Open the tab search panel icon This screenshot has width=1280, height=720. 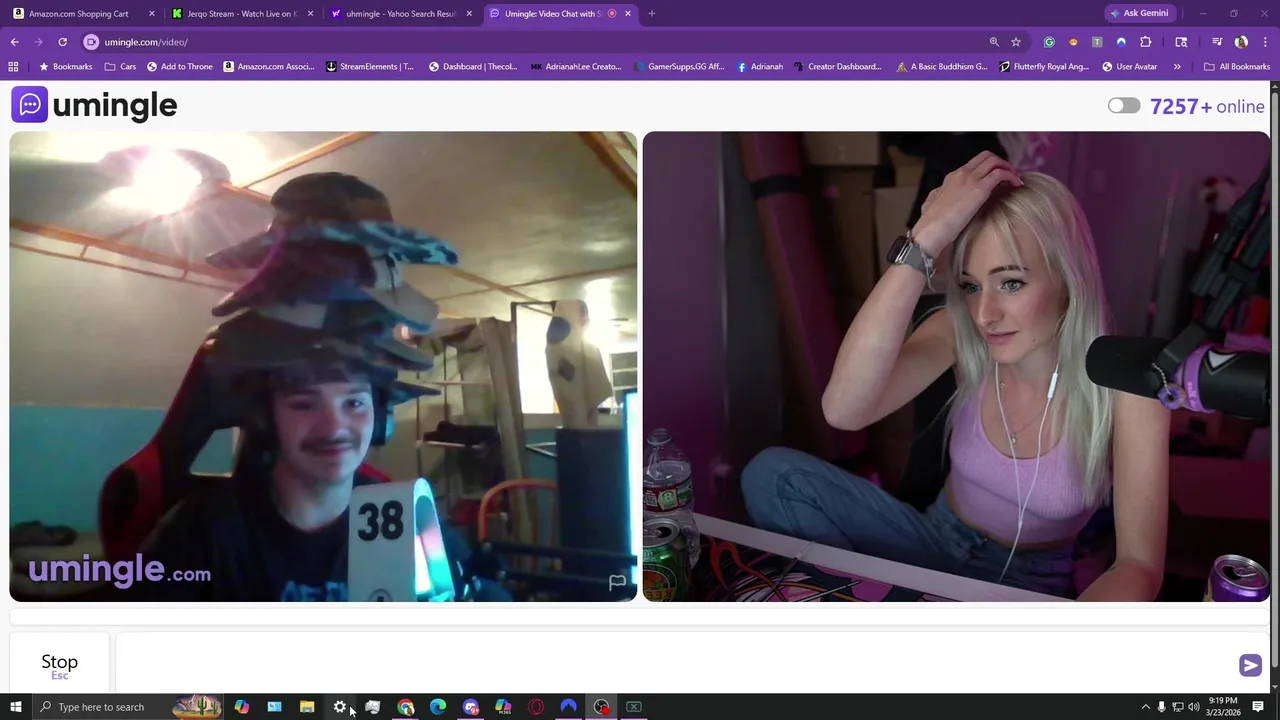coord(1181,42)
